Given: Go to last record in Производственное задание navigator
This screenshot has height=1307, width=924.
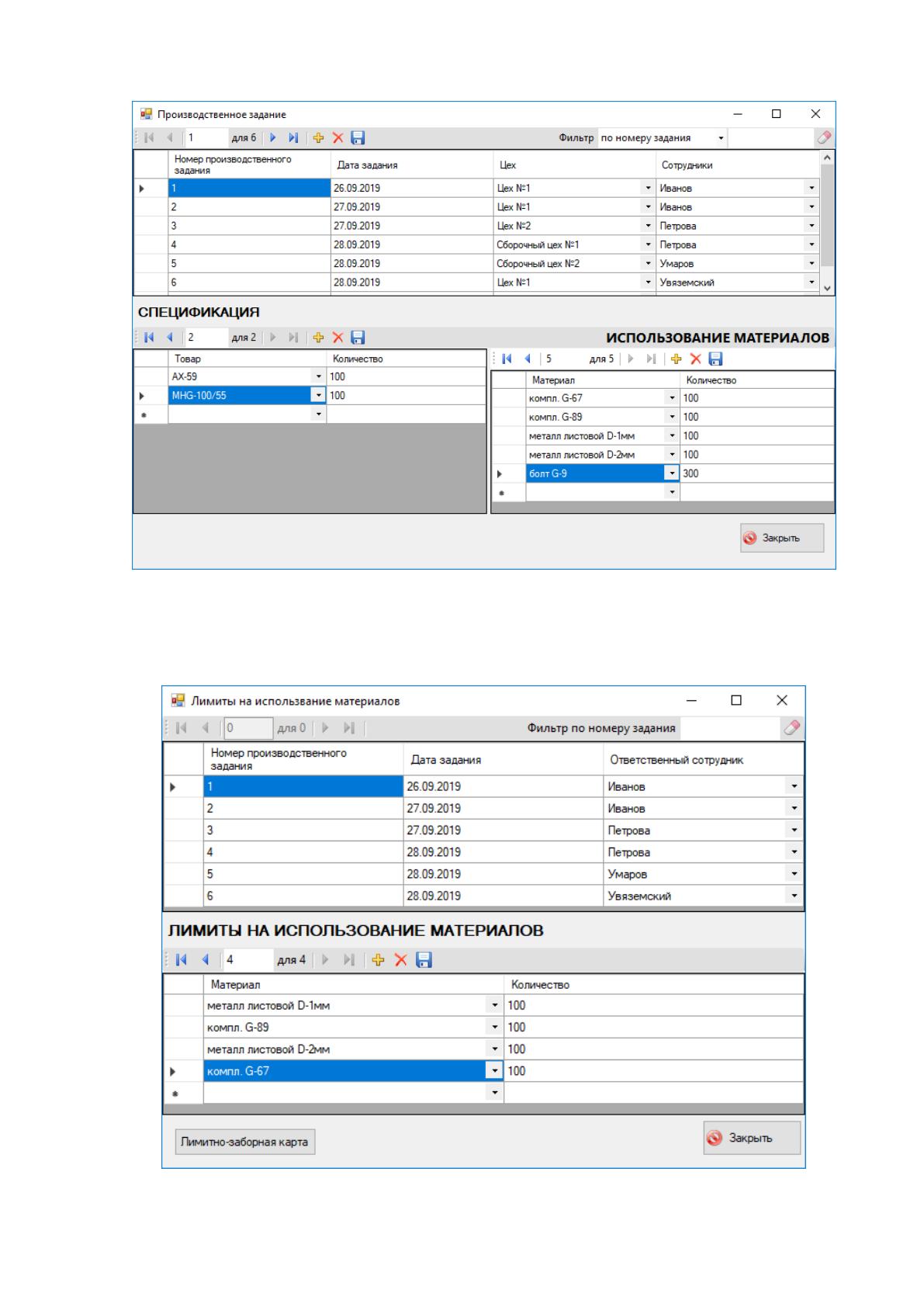Looking at the screenshot, I should click(x=293, y=138).
